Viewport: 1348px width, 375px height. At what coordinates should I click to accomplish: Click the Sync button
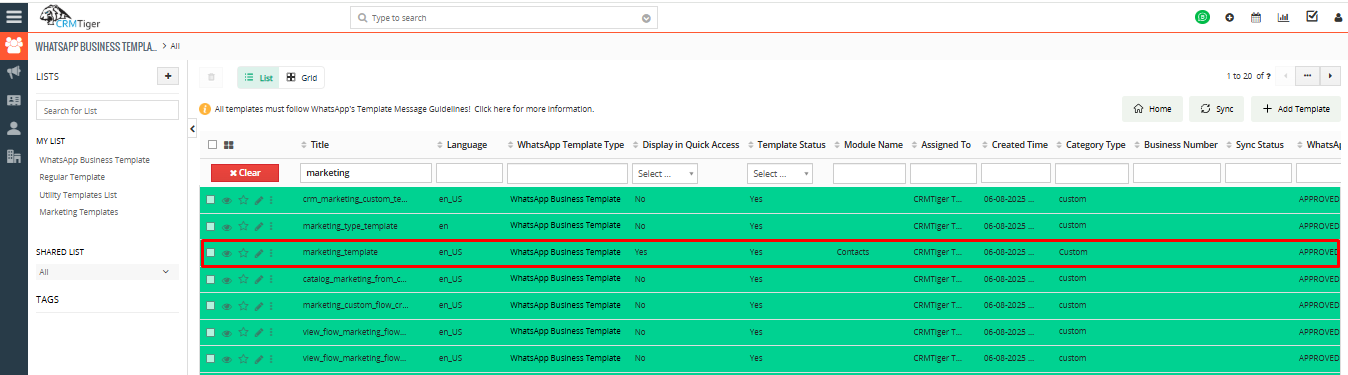(x=1217, y=108)
